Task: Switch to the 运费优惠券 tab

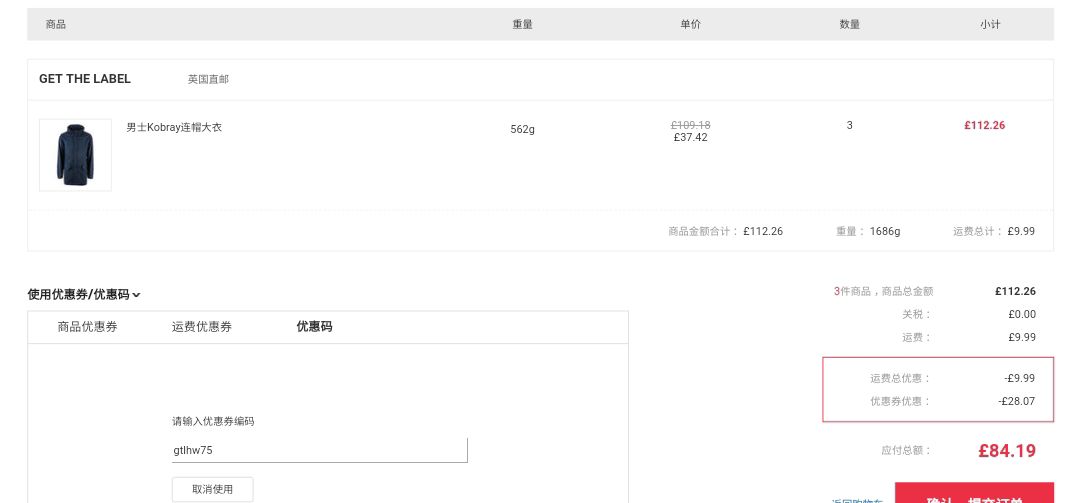Action: click(x=202, y=327)
